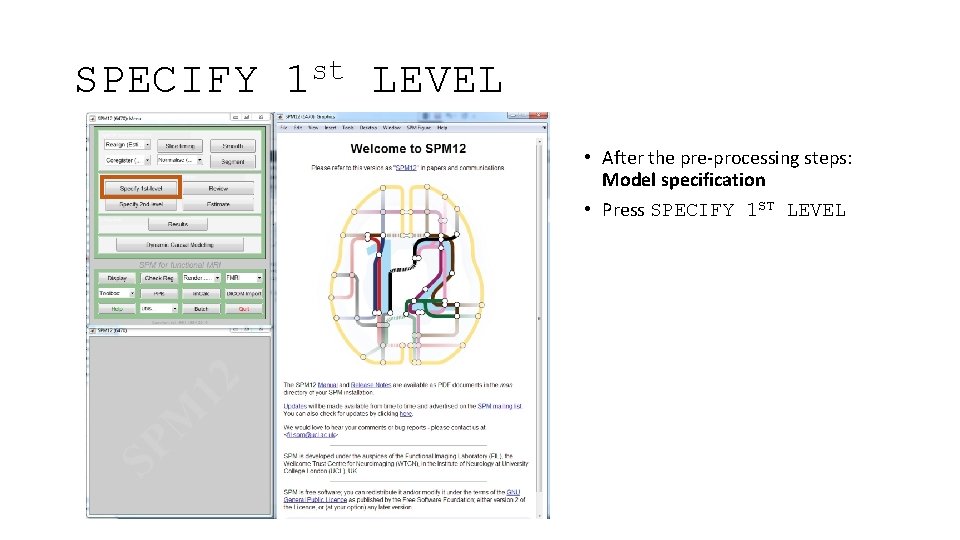Screen dimensions: 960x540
Task: Click the scrollbar down arrow in Graphics window
Action: click(x=539, y=515)
